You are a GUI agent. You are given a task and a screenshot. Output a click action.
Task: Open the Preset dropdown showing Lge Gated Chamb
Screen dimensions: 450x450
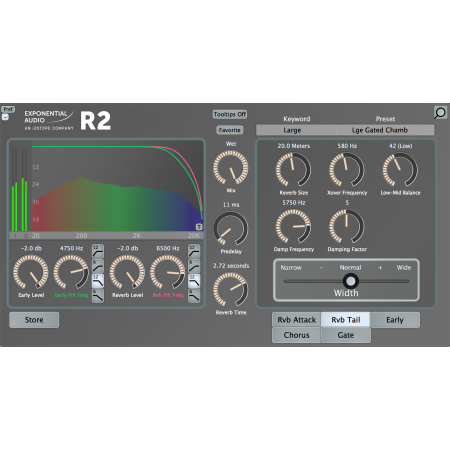click(386, 130)
